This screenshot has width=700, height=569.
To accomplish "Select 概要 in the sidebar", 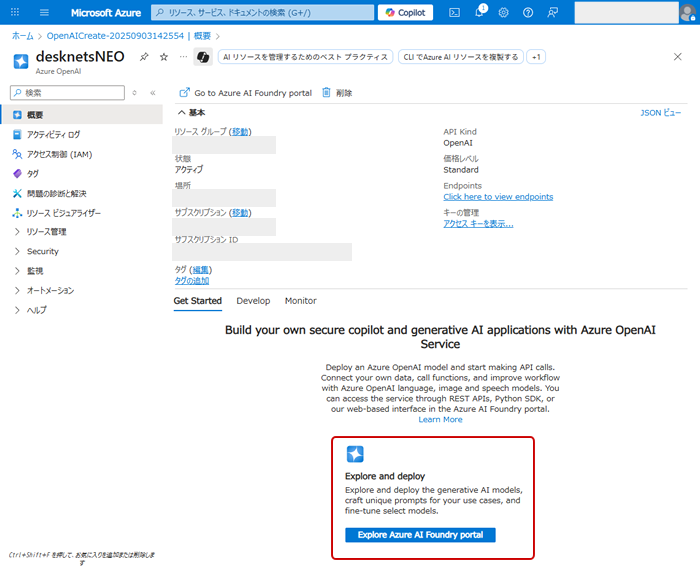I will (x=82, y=115).
